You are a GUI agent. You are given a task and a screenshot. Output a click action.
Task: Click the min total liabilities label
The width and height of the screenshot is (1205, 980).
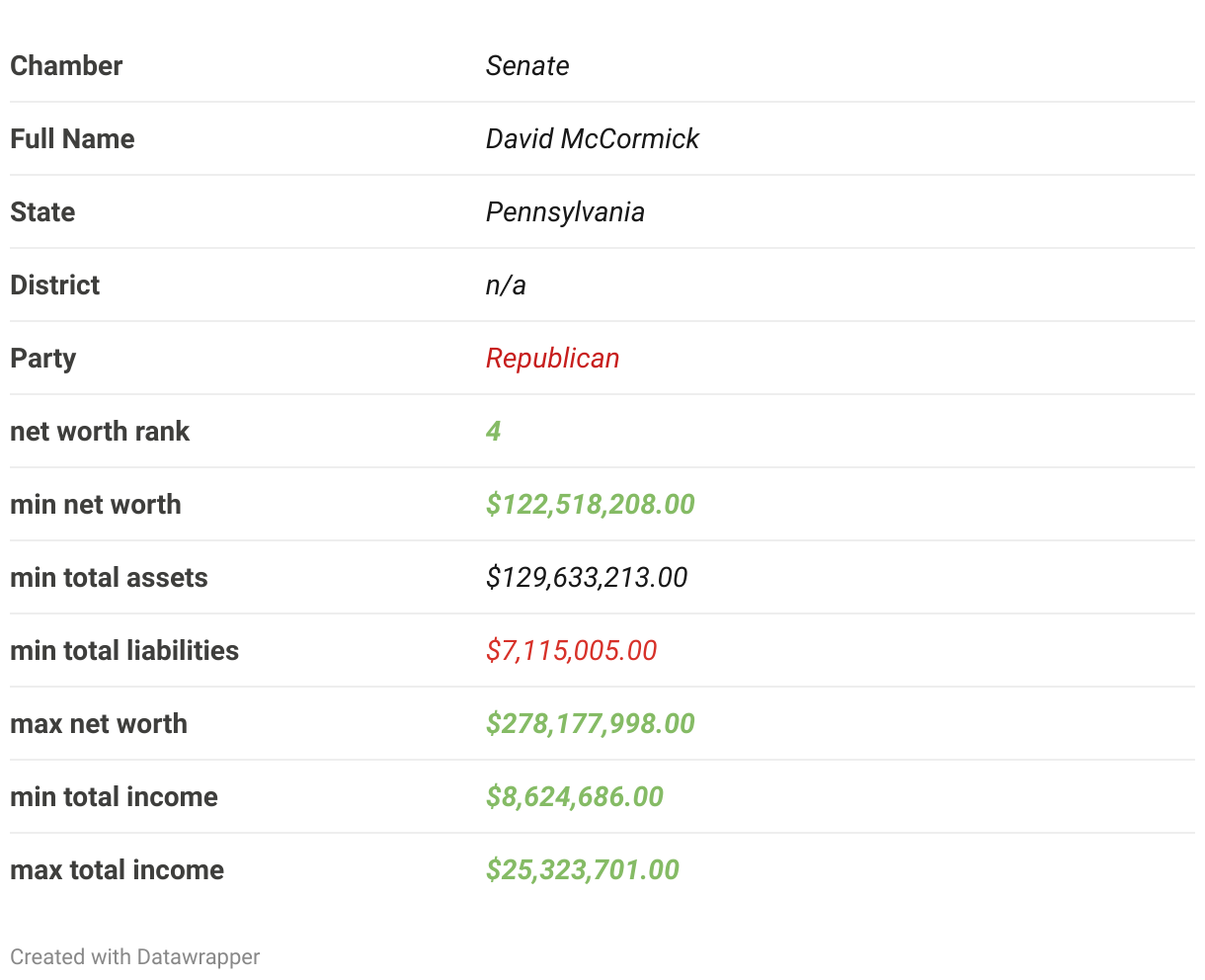124,650
